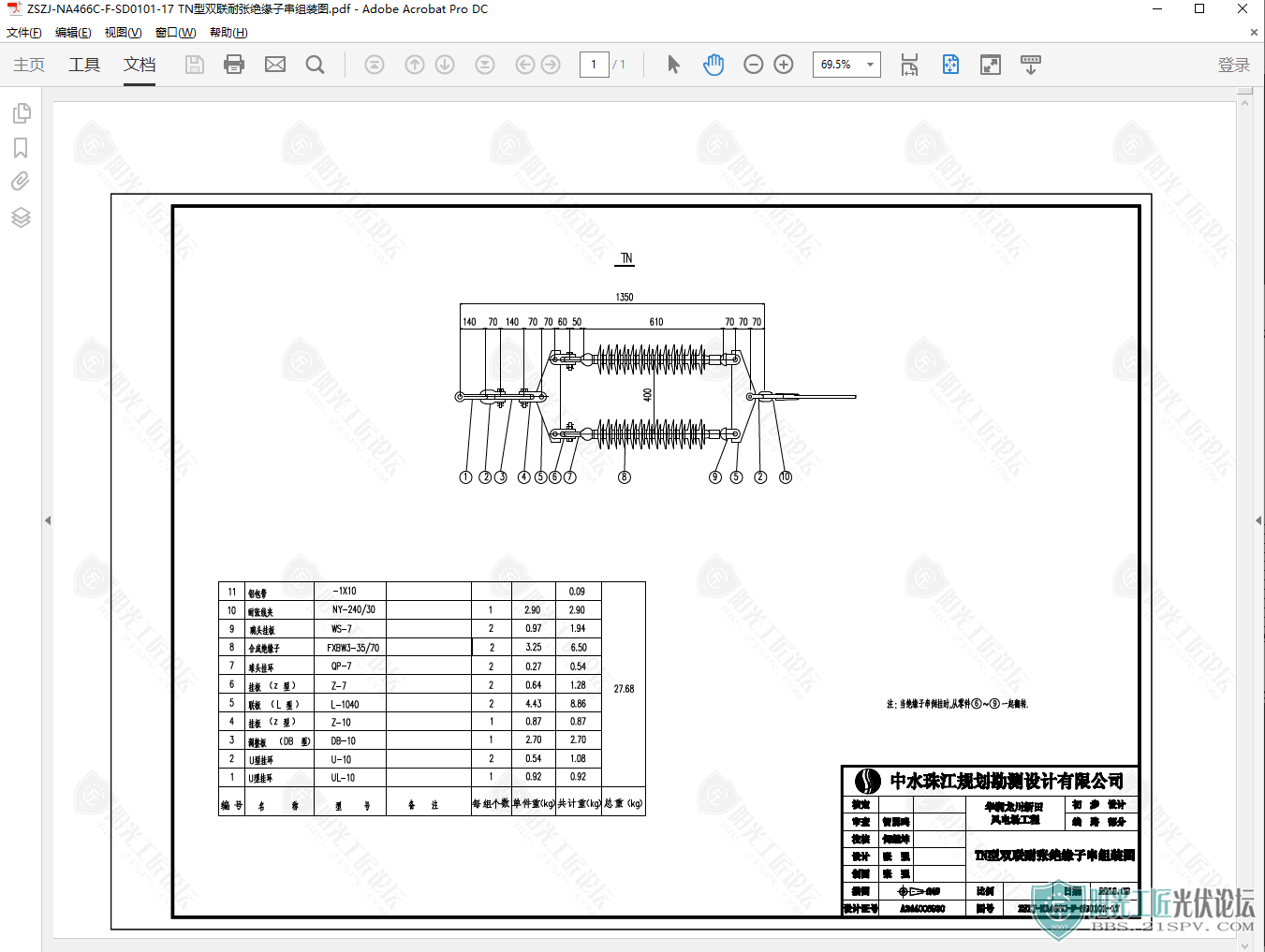
Task: Open the 窗口(W) menu
Action: 175,33
